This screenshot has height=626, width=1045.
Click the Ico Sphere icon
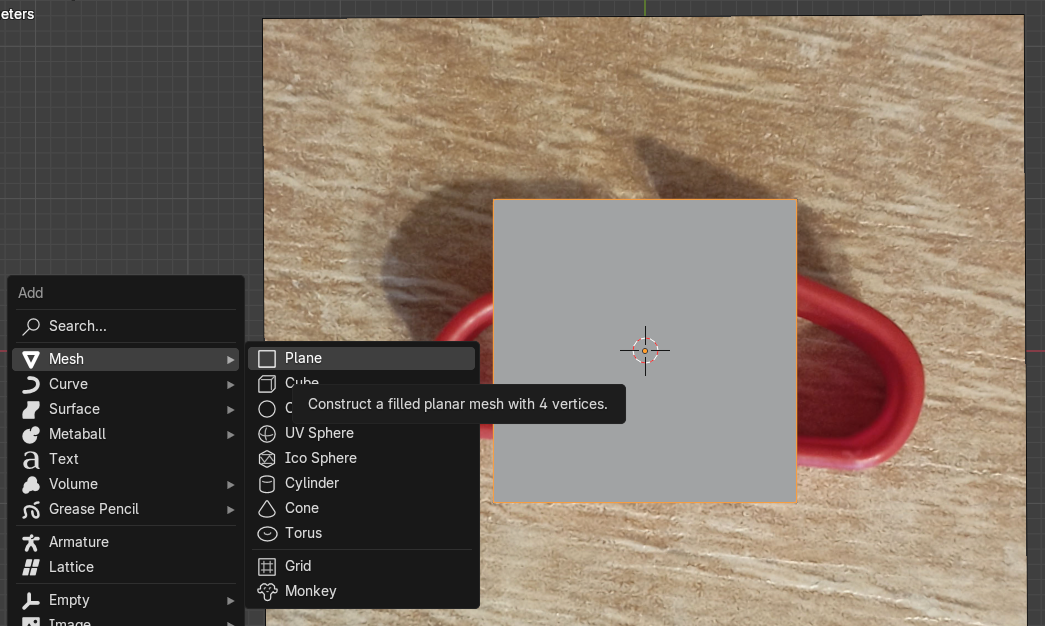267,458
